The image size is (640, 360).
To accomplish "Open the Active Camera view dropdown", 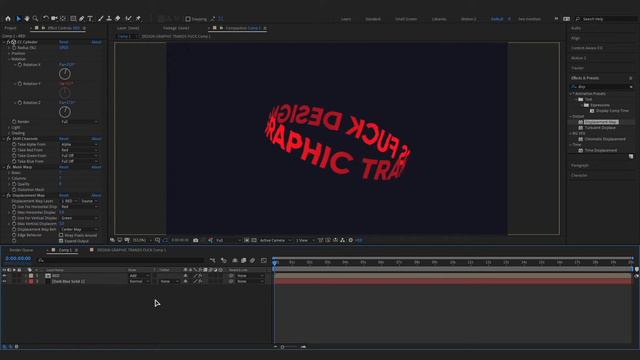I will point(275,240).
